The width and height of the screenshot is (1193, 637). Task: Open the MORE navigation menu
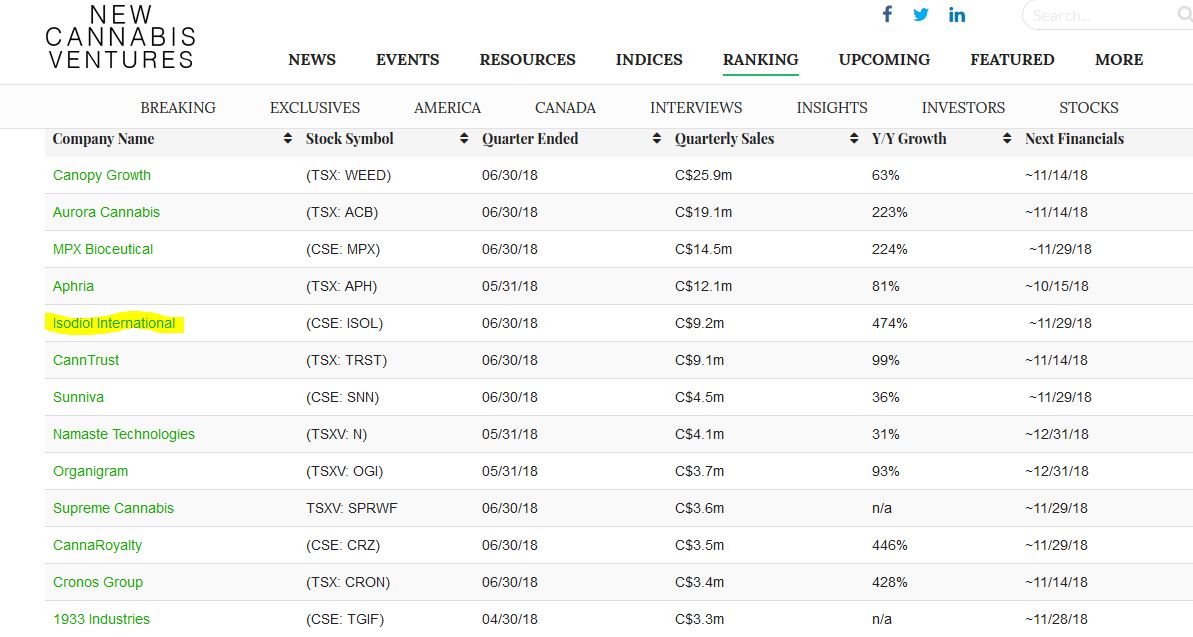1119,60
